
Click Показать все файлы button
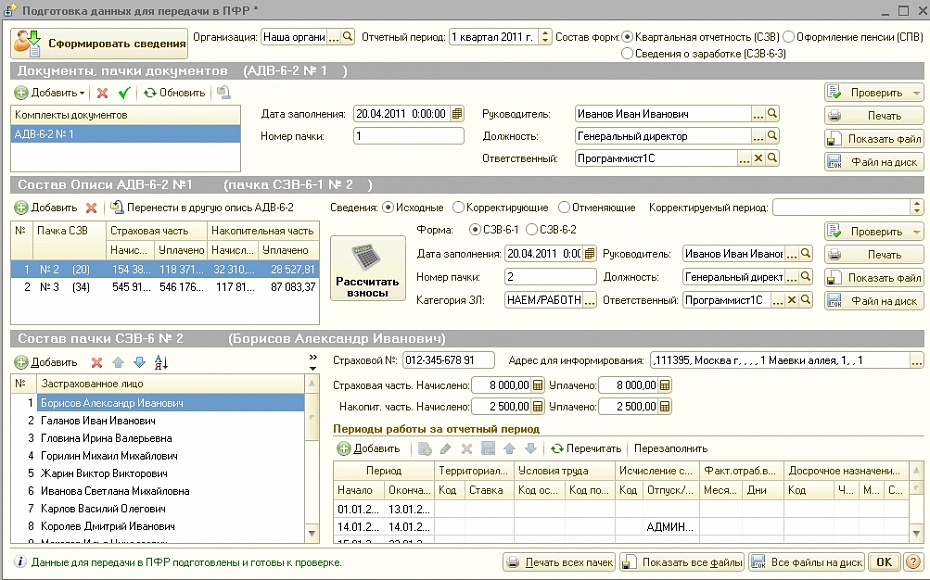pos(683,562)
